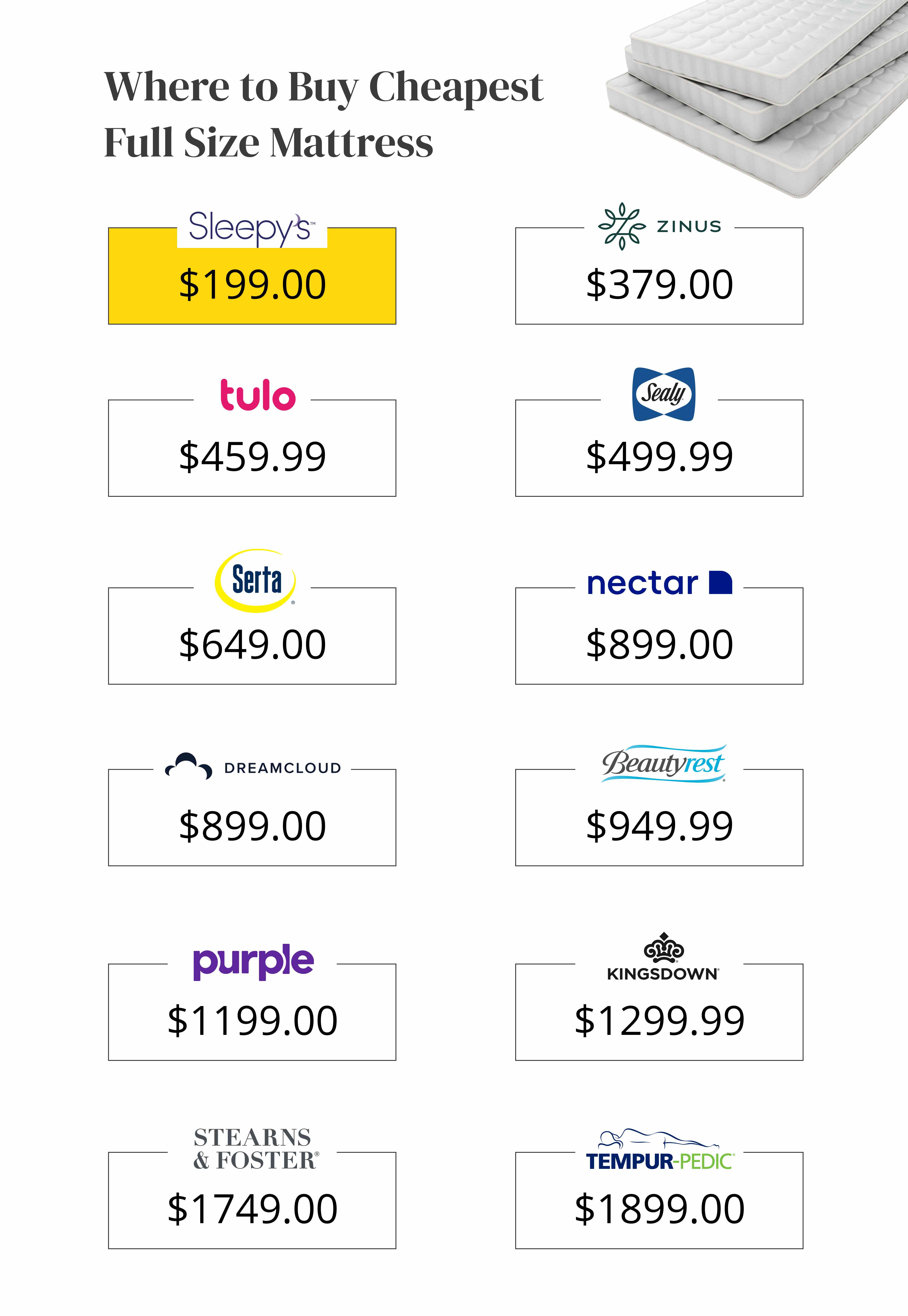Click the highlighted $199.00 yellow price box
908x1316 pixels.
(x=252, y=284)
